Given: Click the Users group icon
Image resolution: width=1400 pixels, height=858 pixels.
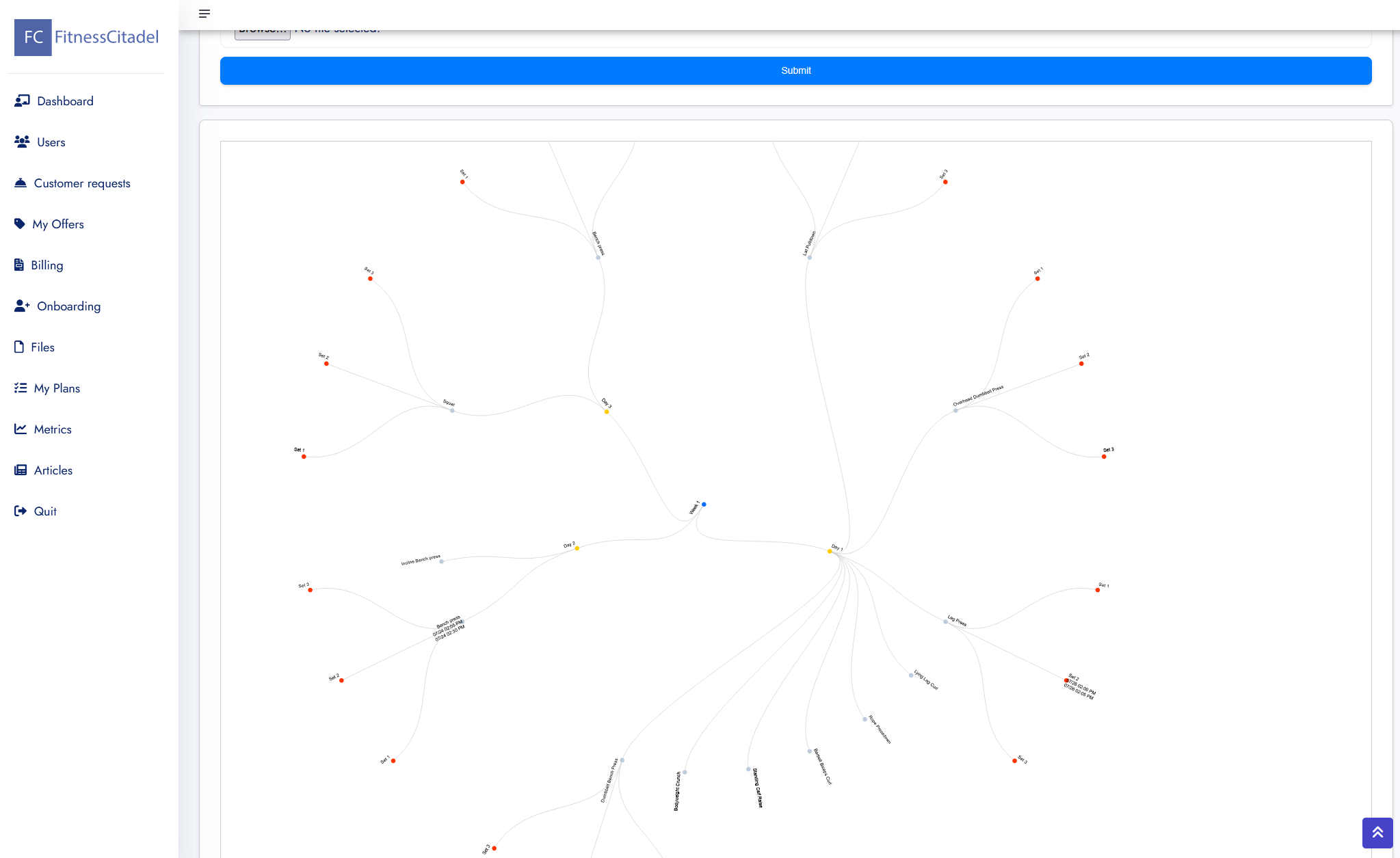Looking at the screenshot, I should click(x=22, y=142).
